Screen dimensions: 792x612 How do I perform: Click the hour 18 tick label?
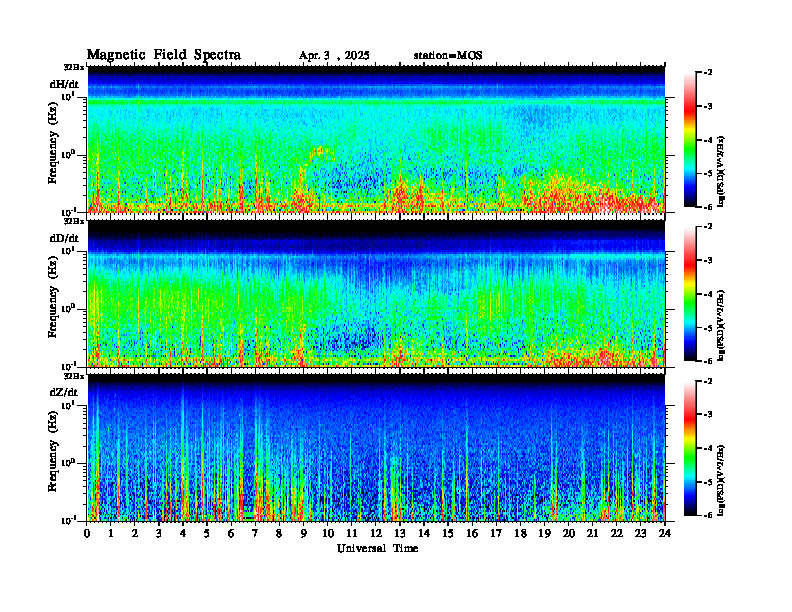(x=520, y=534)
